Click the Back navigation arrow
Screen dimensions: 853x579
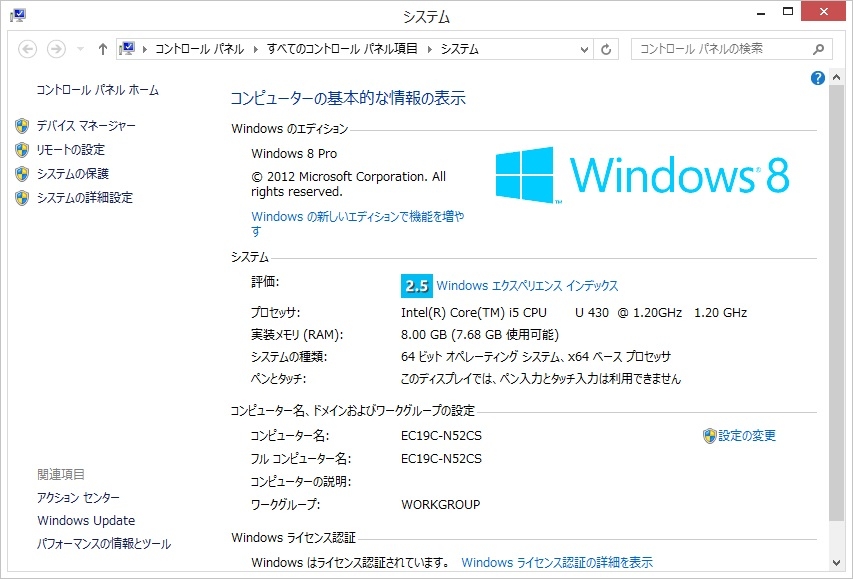27,49
